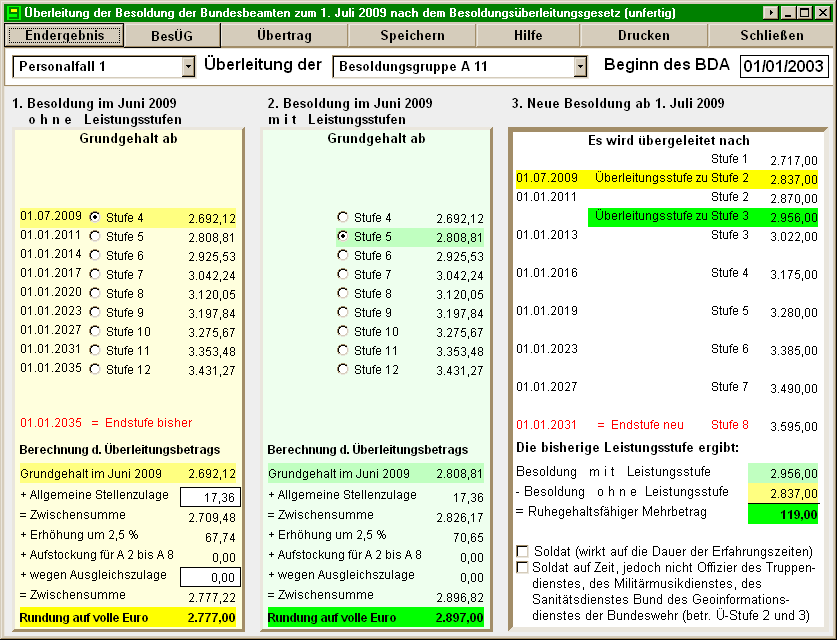Click the Besoldung ohne Leistungsstufe value 2.837,00
The height and width of the screenshot is (640, 837).
pyautogui.click(x=783, y=494)
